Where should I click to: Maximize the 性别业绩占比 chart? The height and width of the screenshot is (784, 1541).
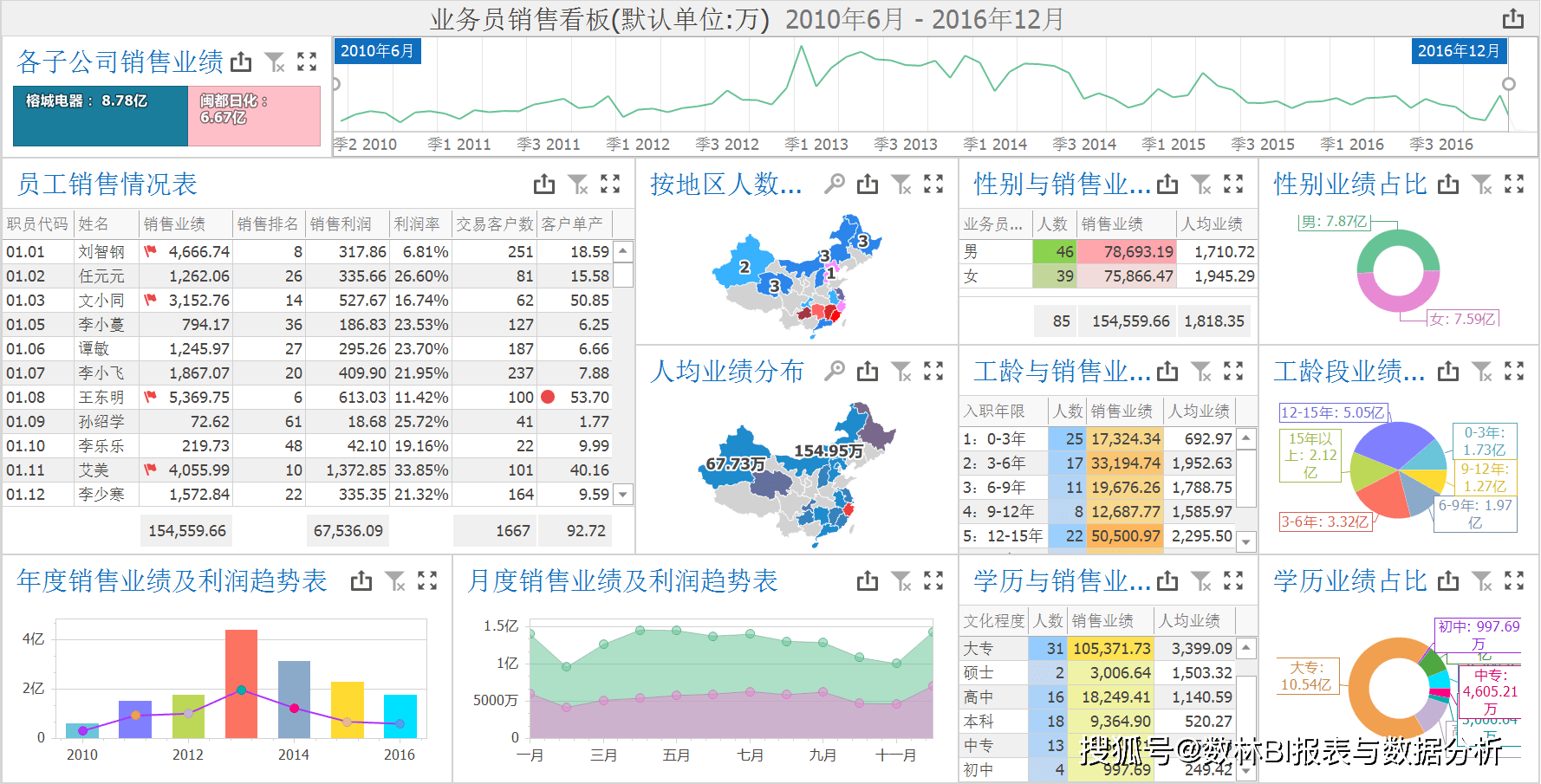tap(1514, 184)
